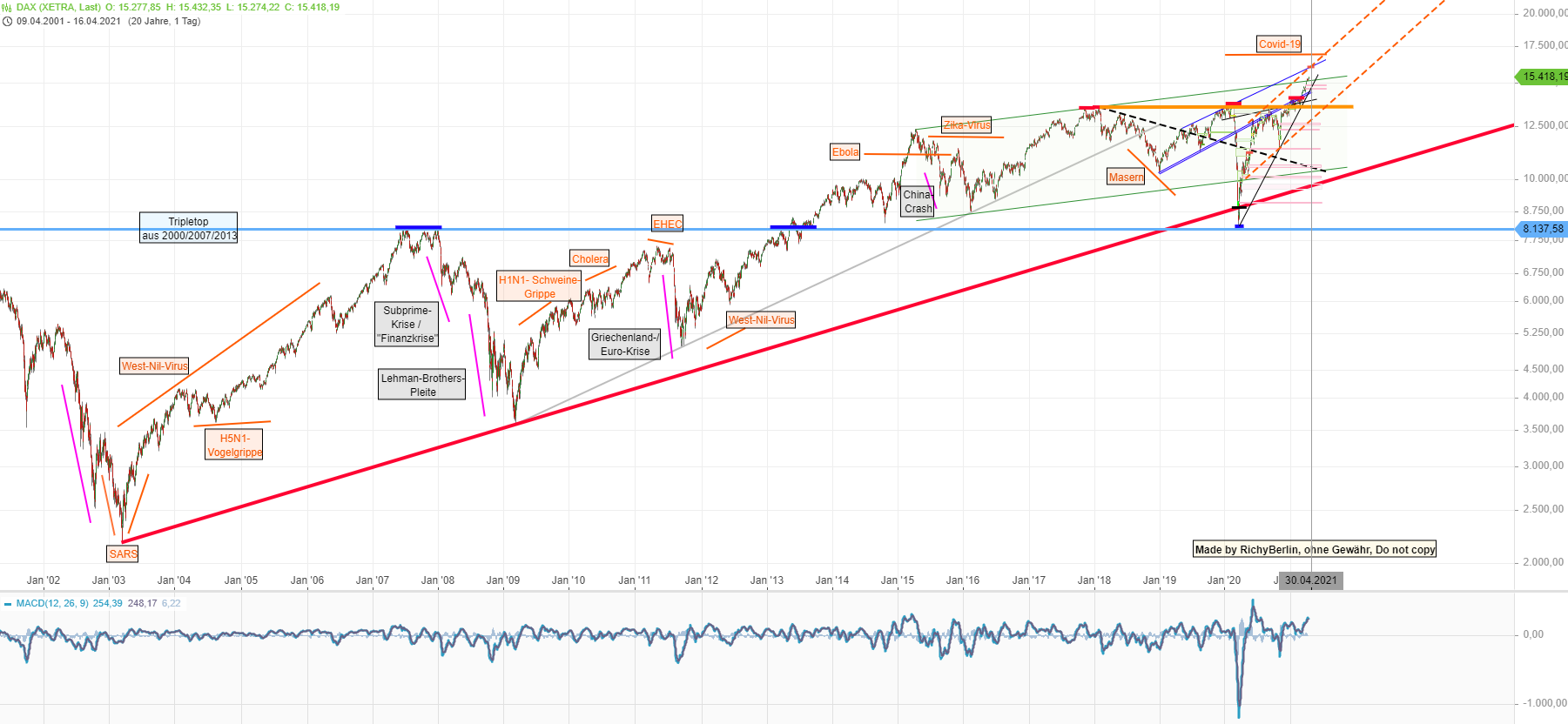Click the Zika-Virus annotation label

[966, 124]
